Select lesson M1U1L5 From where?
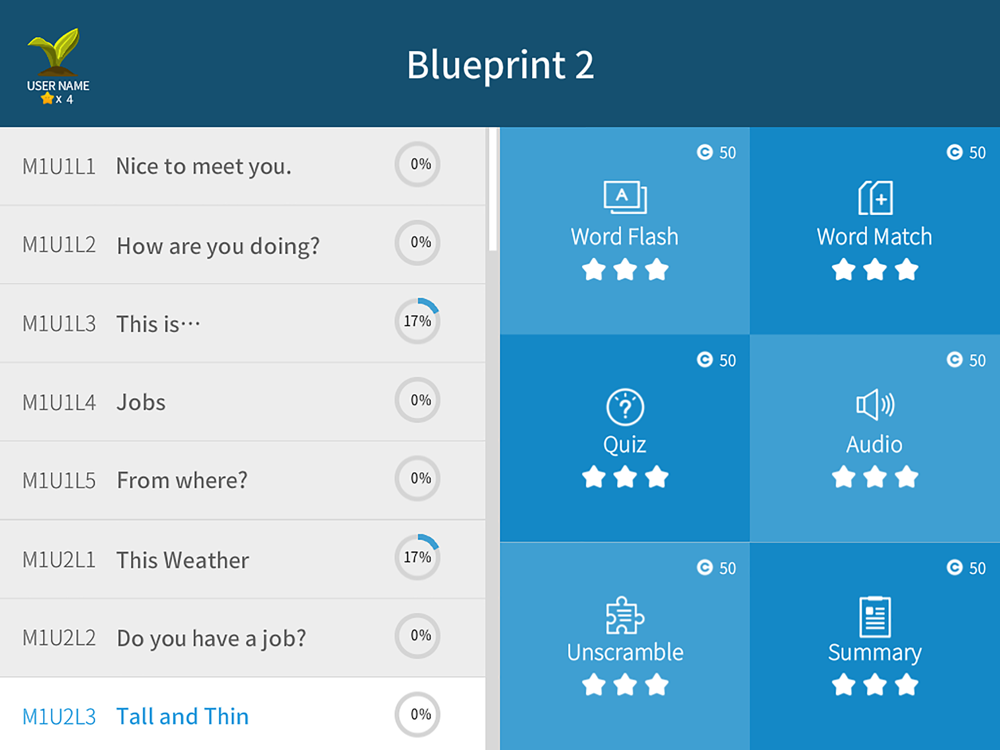The width and height of the screenshot is (1000, 750). (242, 480)
